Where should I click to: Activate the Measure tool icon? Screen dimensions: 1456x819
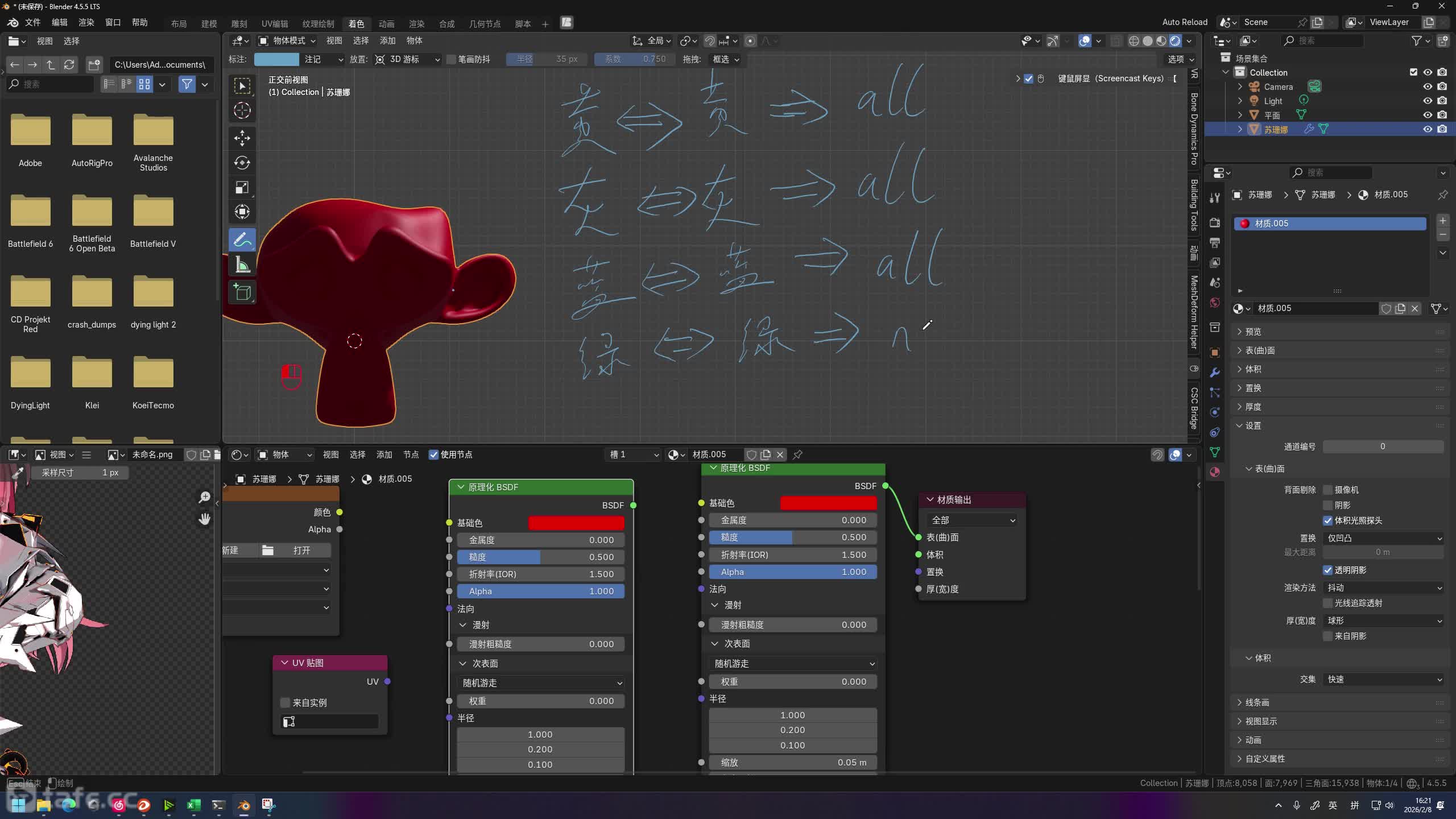tap(242, 265)
